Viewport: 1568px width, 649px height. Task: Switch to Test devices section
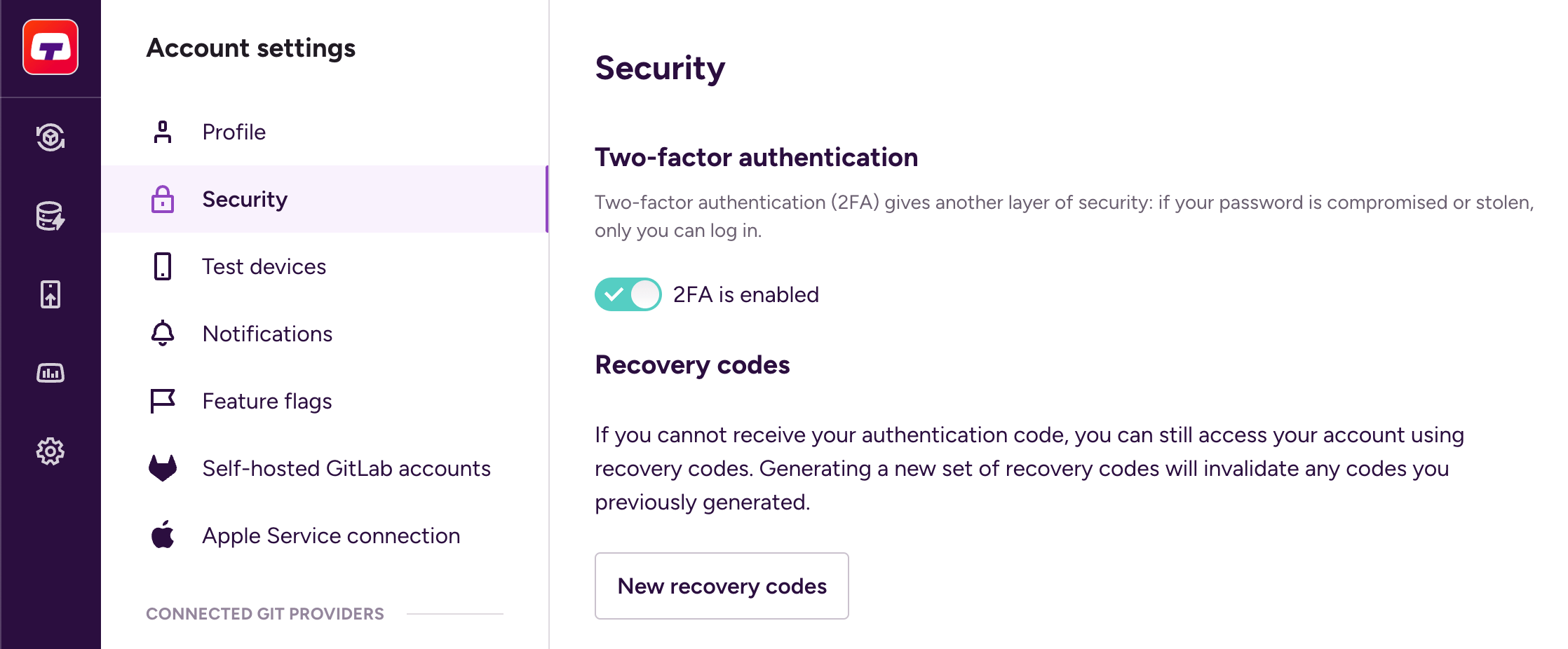[263, 266]
